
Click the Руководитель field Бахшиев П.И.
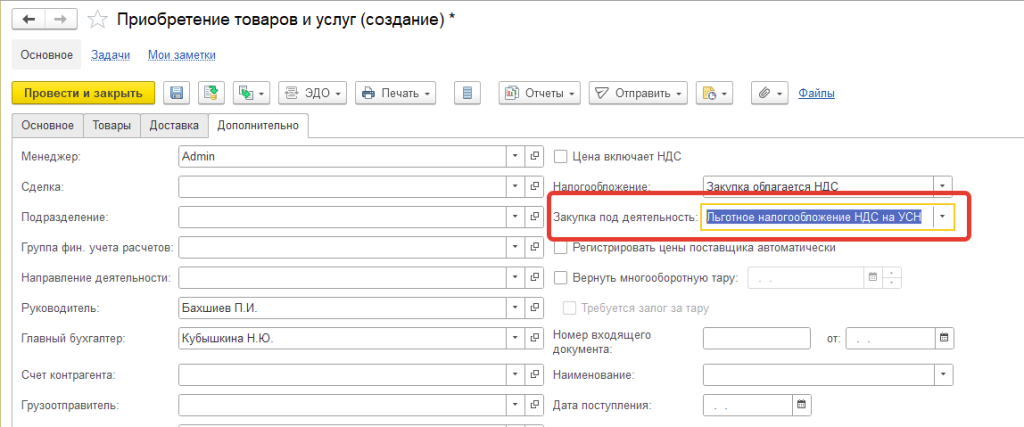click(x=342, y=308)
